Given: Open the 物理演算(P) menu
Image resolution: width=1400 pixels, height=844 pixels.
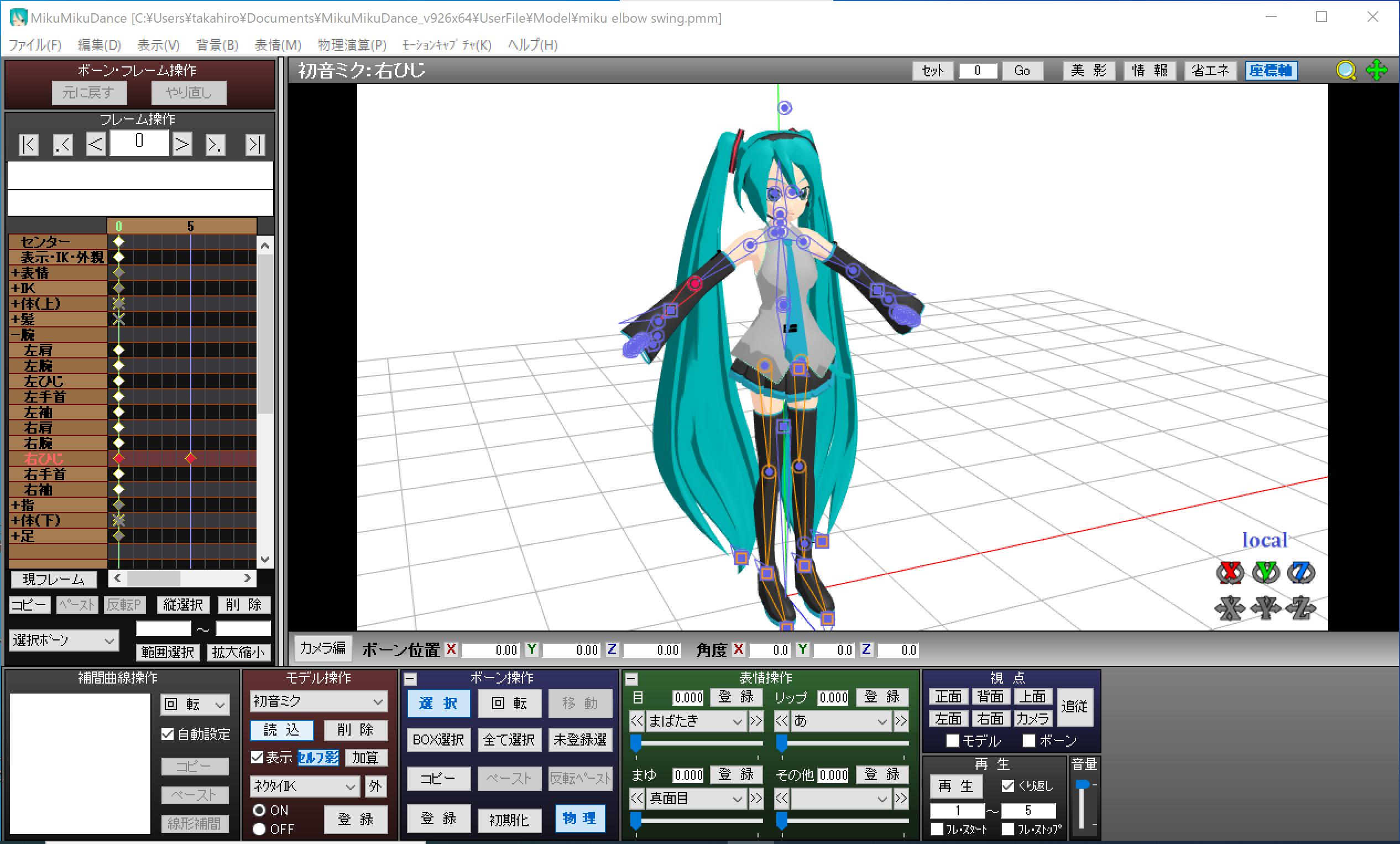Looking at the screenshot, I should pos(352,45).
